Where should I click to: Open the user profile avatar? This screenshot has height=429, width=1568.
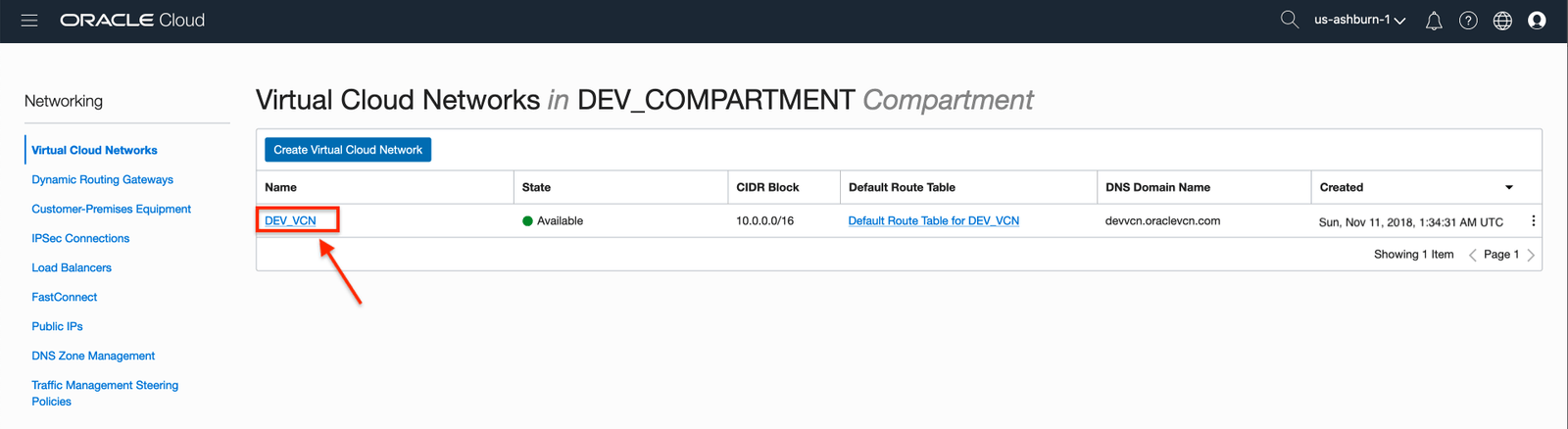pos(1536,21)
